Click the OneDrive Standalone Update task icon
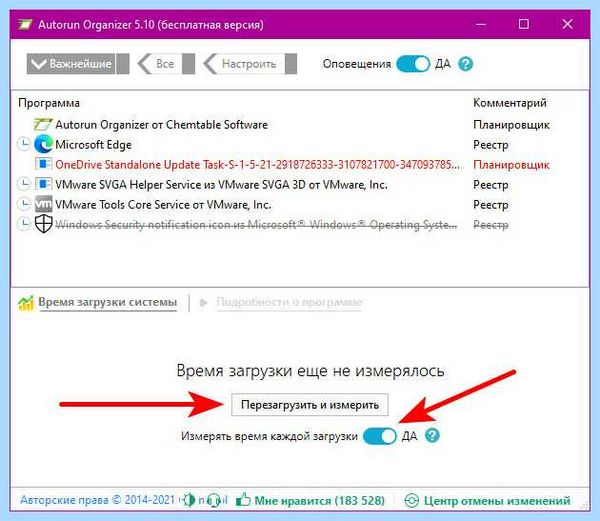The width and height of the screenshot is (600, 521). (43, 164)
